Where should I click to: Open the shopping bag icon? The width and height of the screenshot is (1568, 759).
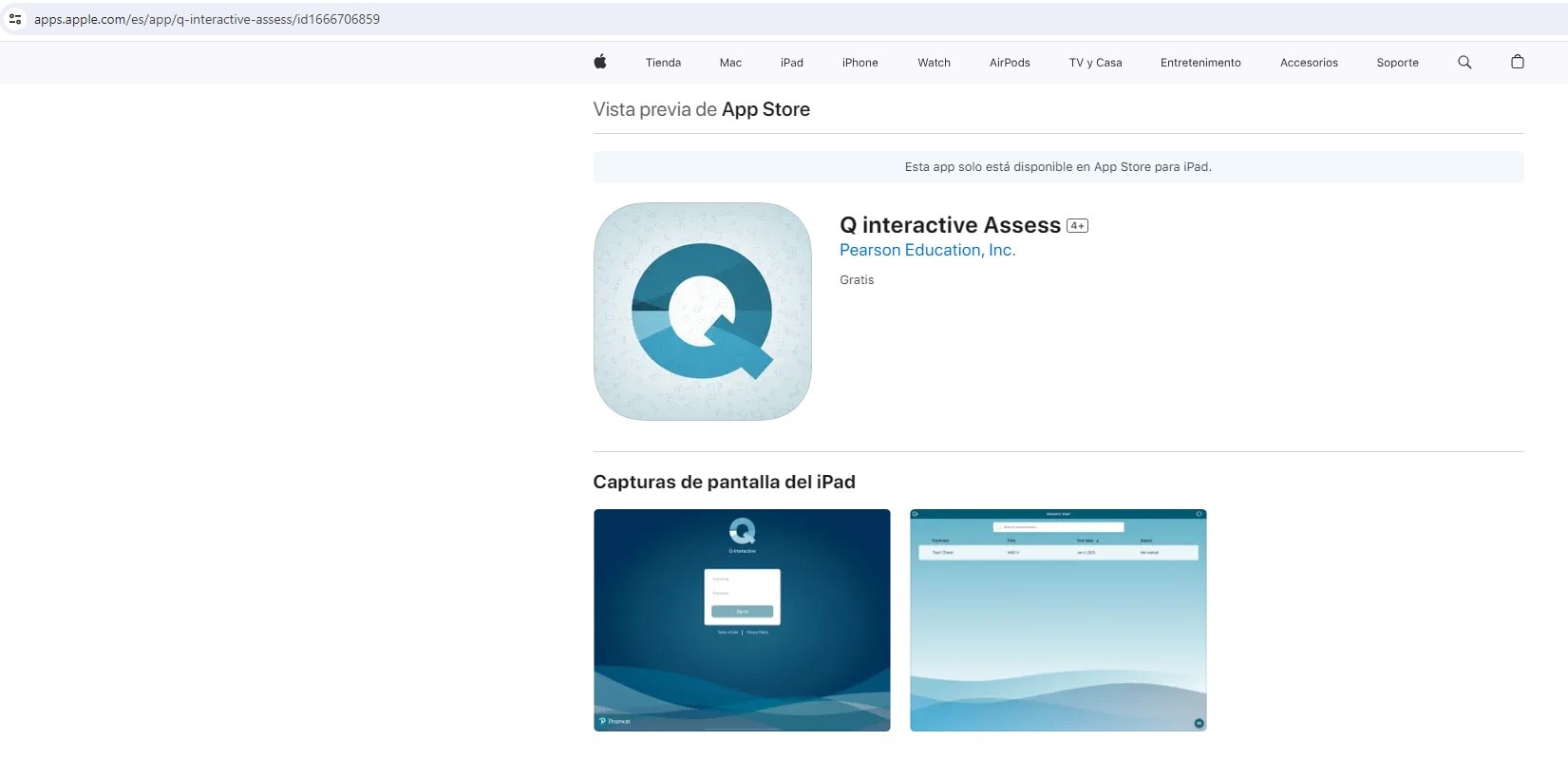coord(1517,62)
